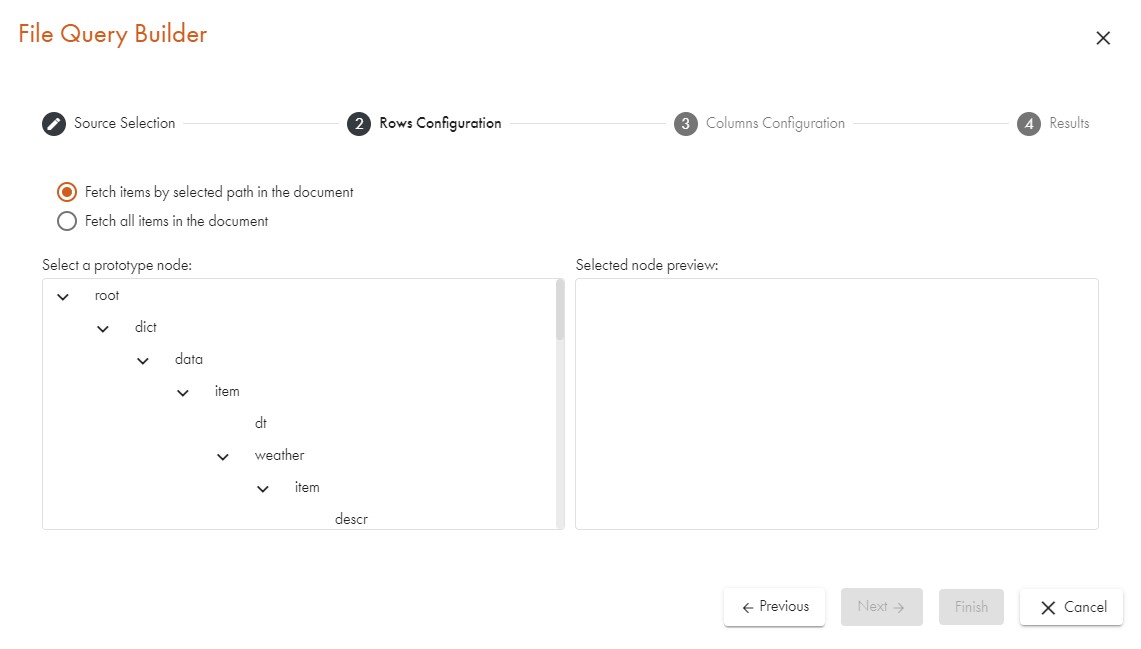1141x649 pixels.
Task: Collapse the dict node chevron
Action: click(103, 329)
